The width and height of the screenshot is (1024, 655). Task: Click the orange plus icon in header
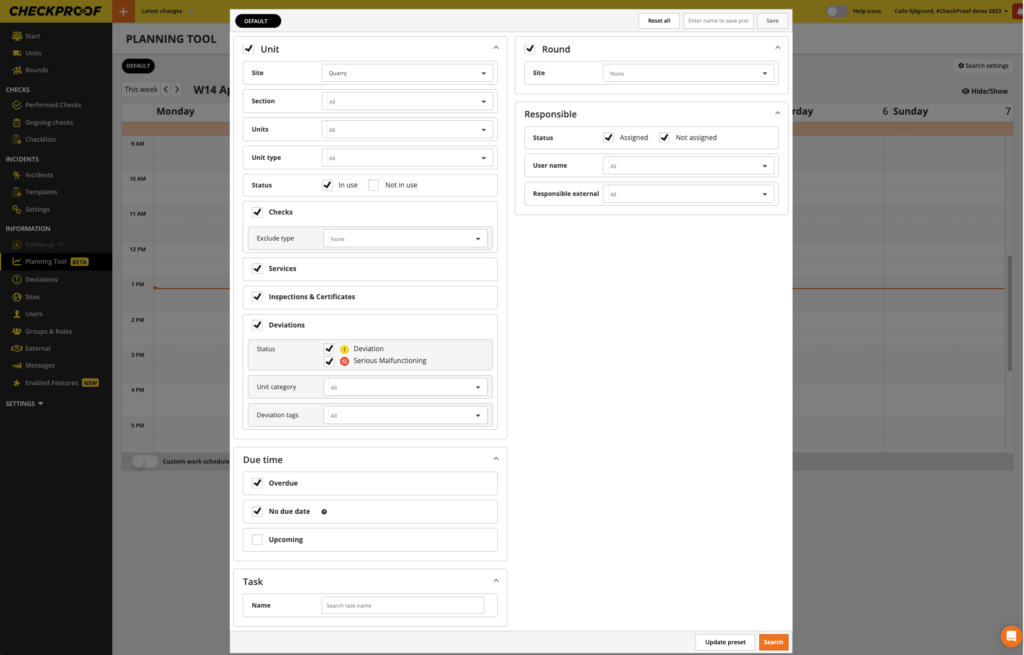[122, 11]
